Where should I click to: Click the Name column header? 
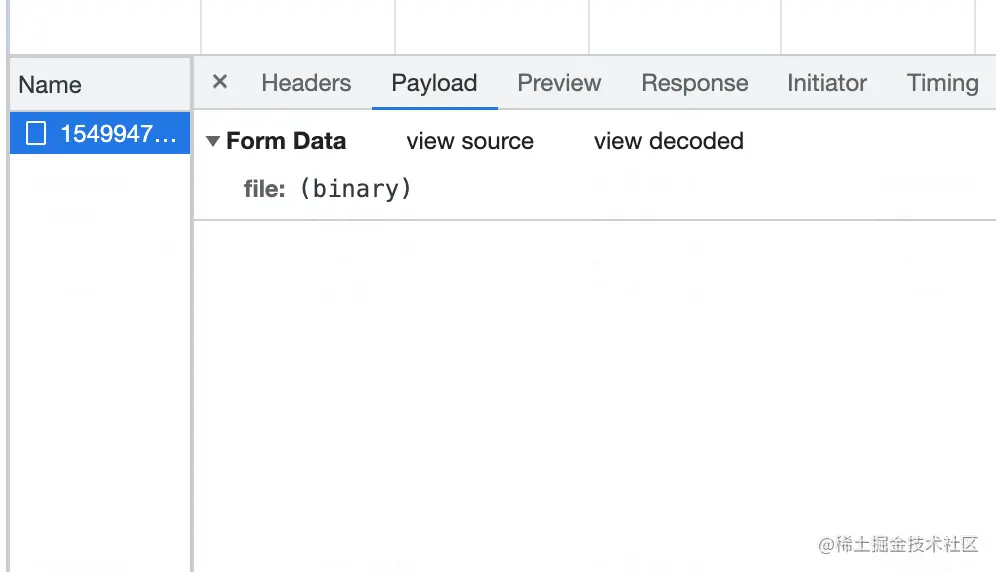point(50,85)
